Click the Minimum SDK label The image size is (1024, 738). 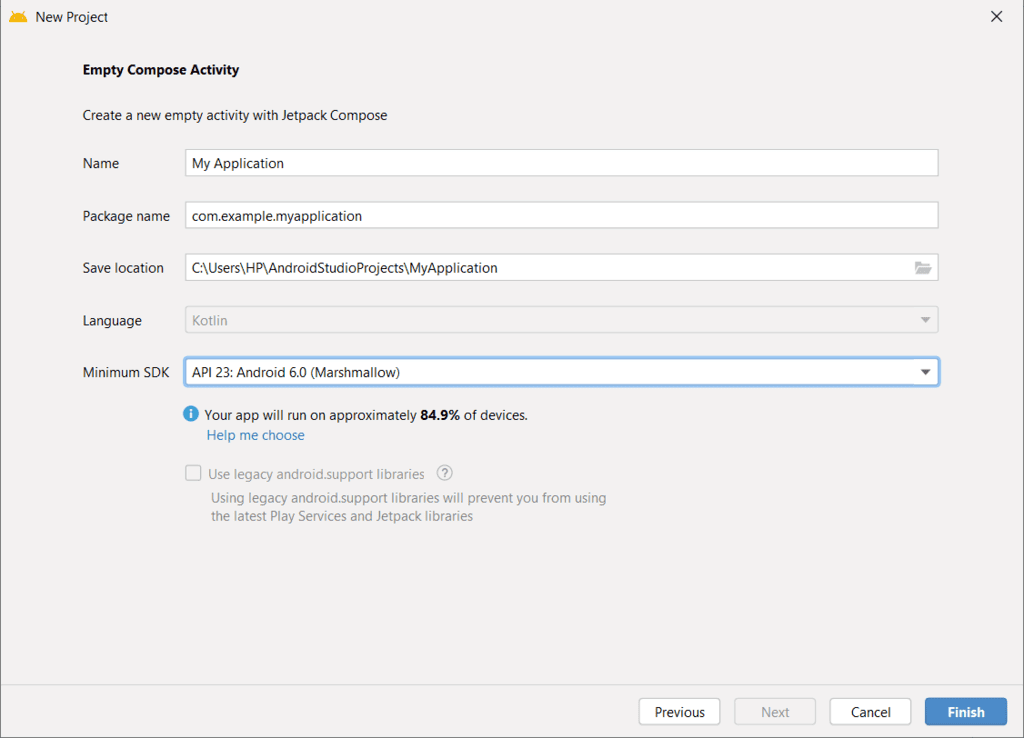point(126,373)
